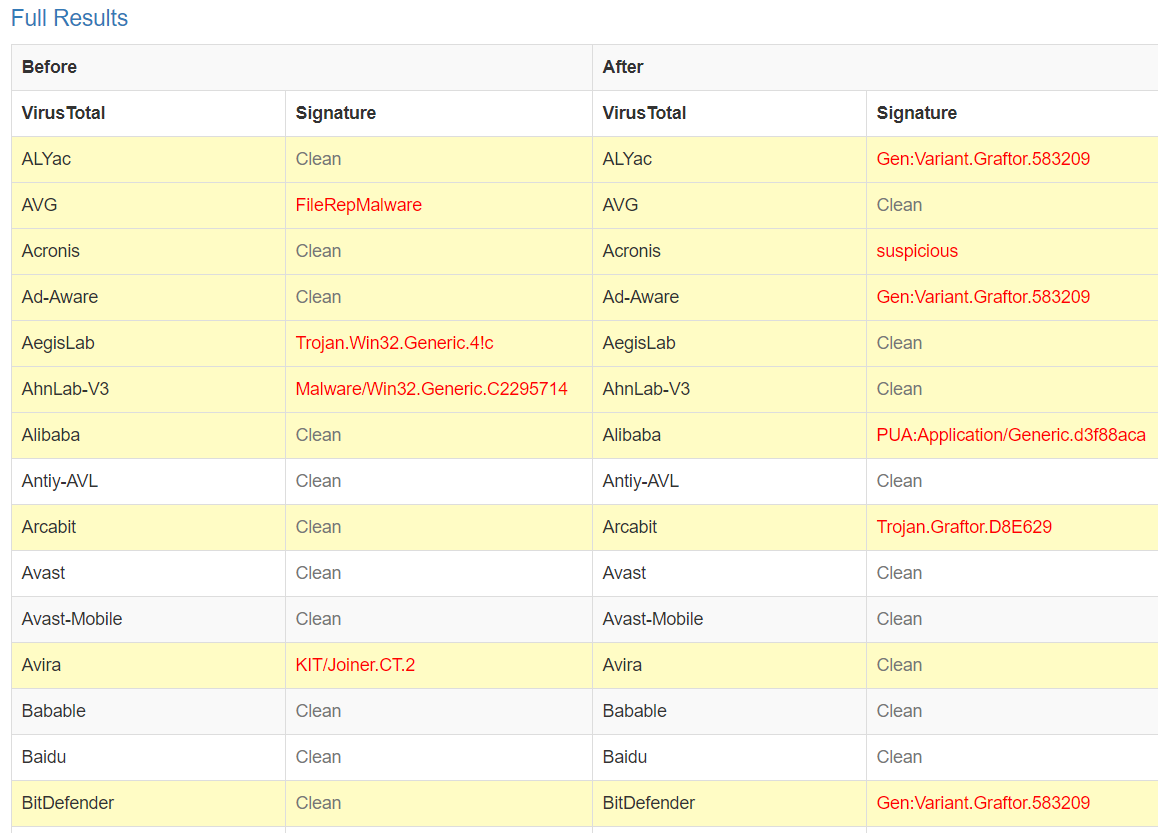The width and height of the screenshot is (1165, 833).
Task: Click the Signature header under After
Action: coord(916,113)
